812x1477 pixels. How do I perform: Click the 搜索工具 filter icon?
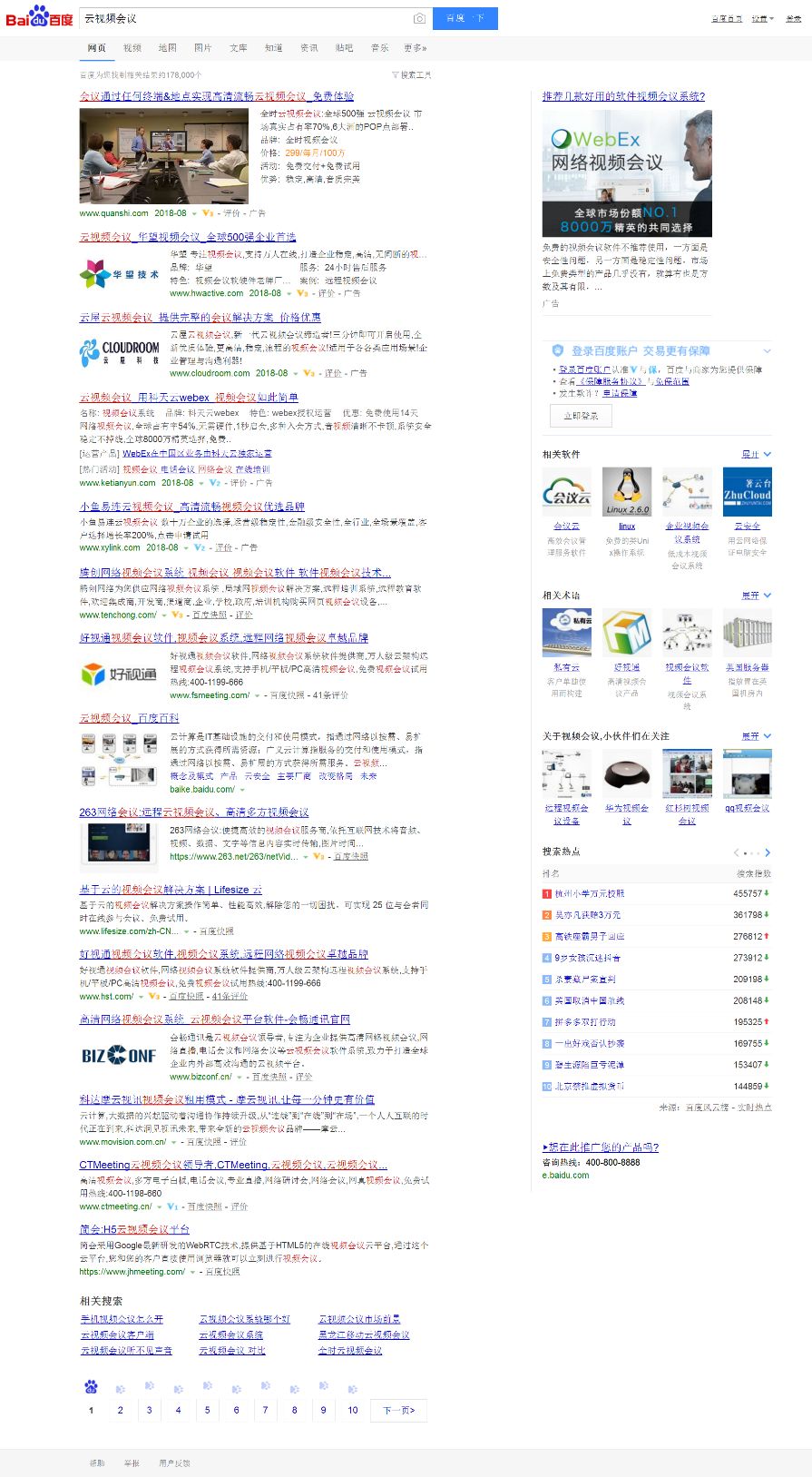(396, 75)
